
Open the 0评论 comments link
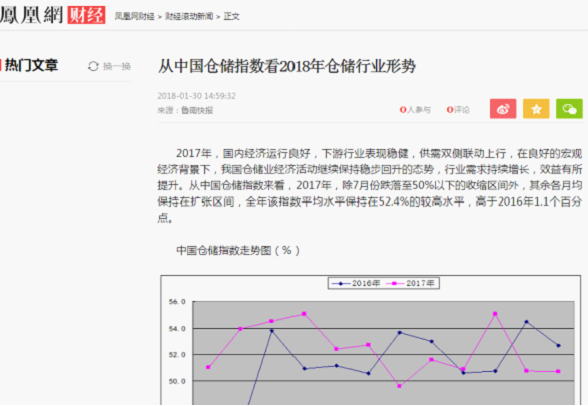(458, 109)
